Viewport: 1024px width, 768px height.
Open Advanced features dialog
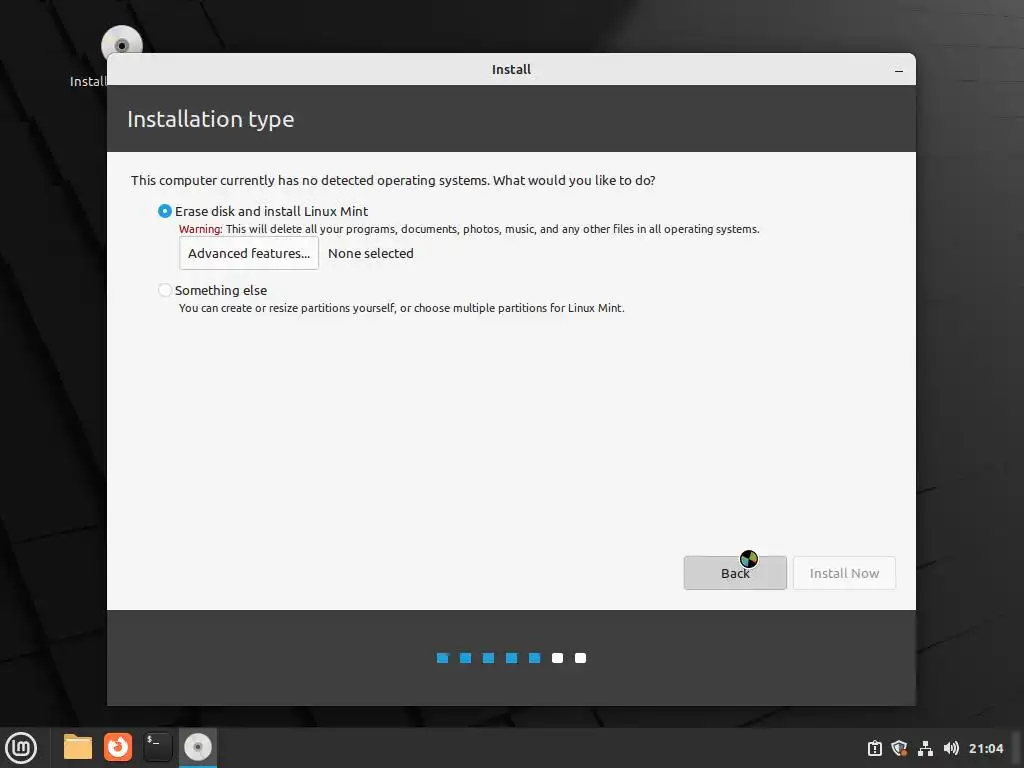click(x=249, y=253)
